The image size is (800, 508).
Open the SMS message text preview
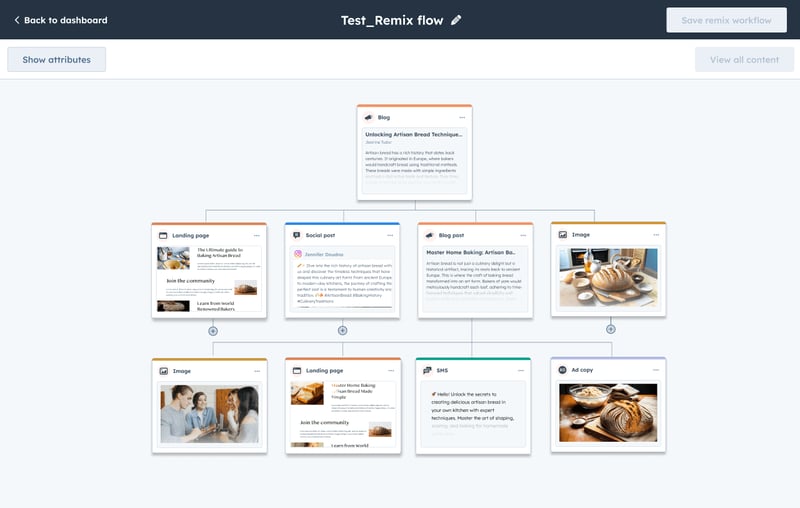point(472,414)
